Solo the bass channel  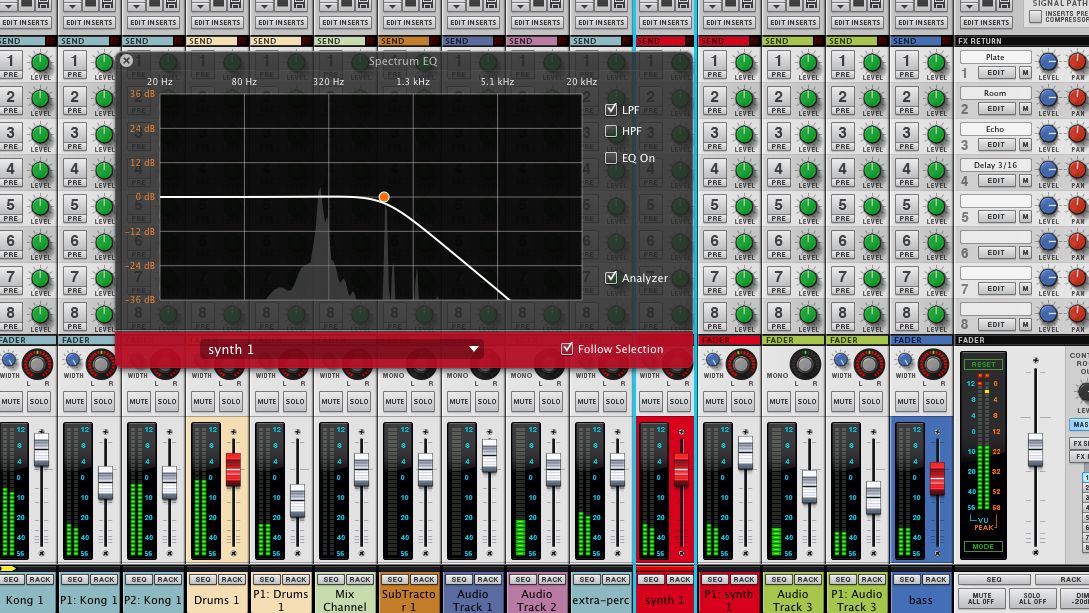click(x=935, y=401)
